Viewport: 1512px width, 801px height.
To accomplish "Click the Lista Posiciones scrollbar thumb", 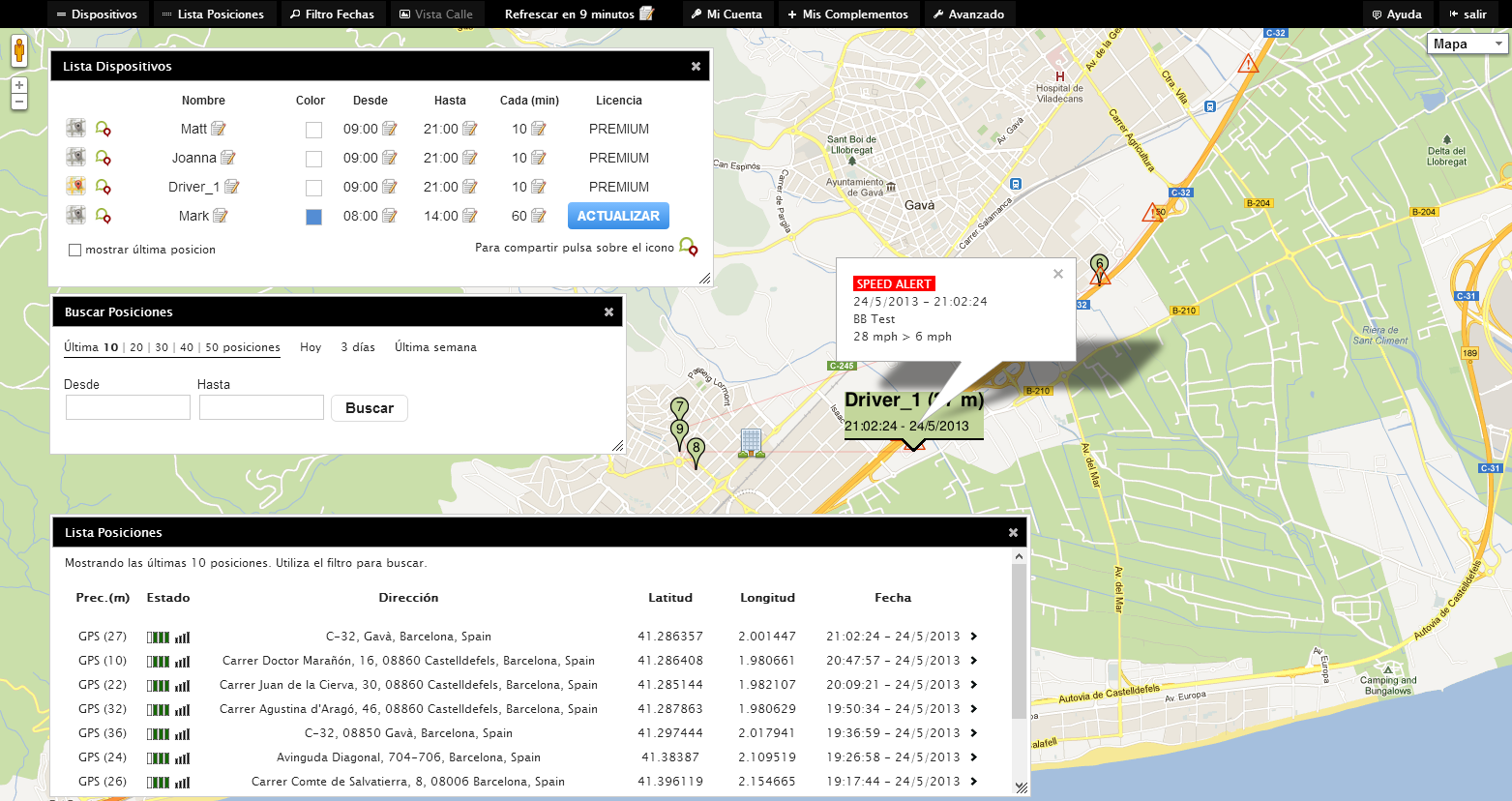I will tap(1019, 642).
